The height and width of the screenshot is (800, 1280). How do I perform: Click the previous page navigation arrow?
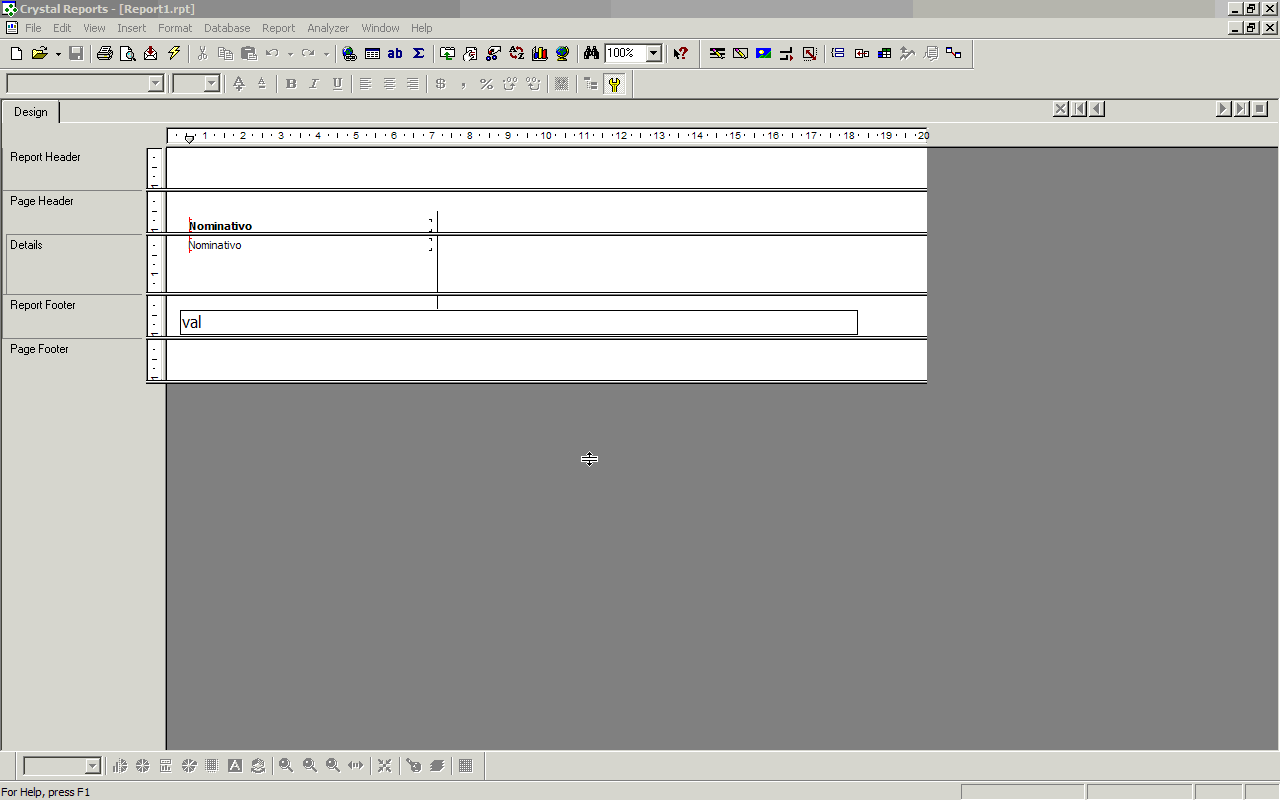click(x=1097, y=109)
